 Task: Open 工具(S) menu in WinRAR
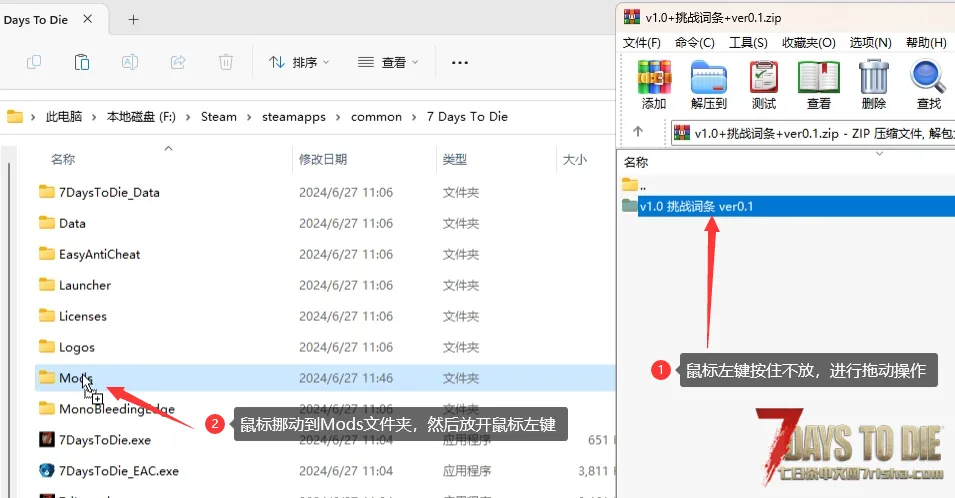pyautogui.click(x=748, y=43)
